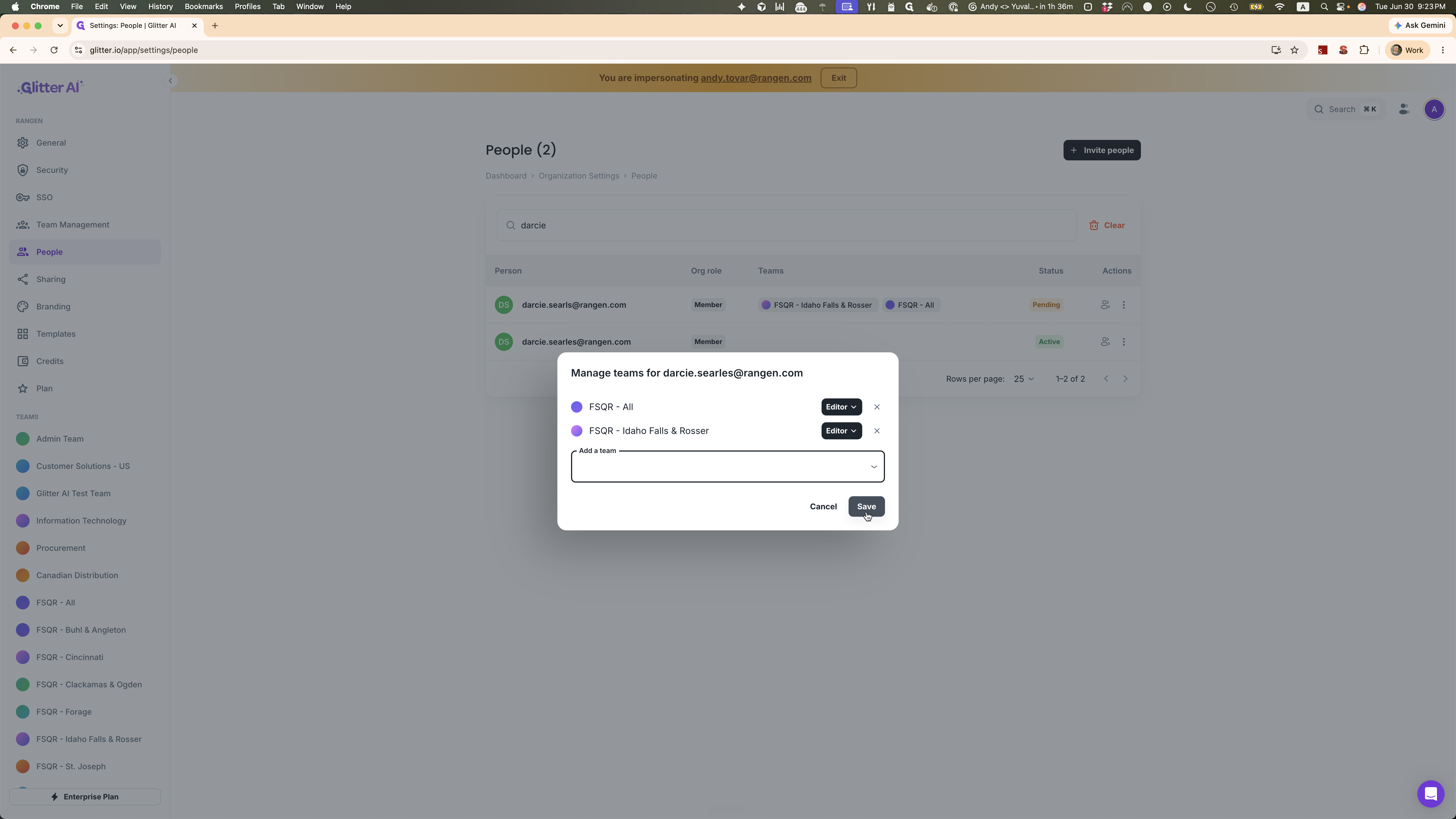This screenshot has height=819, width=1456.
Task: Open Organization Settings breadcrumb
Action: tap(578, 176)
